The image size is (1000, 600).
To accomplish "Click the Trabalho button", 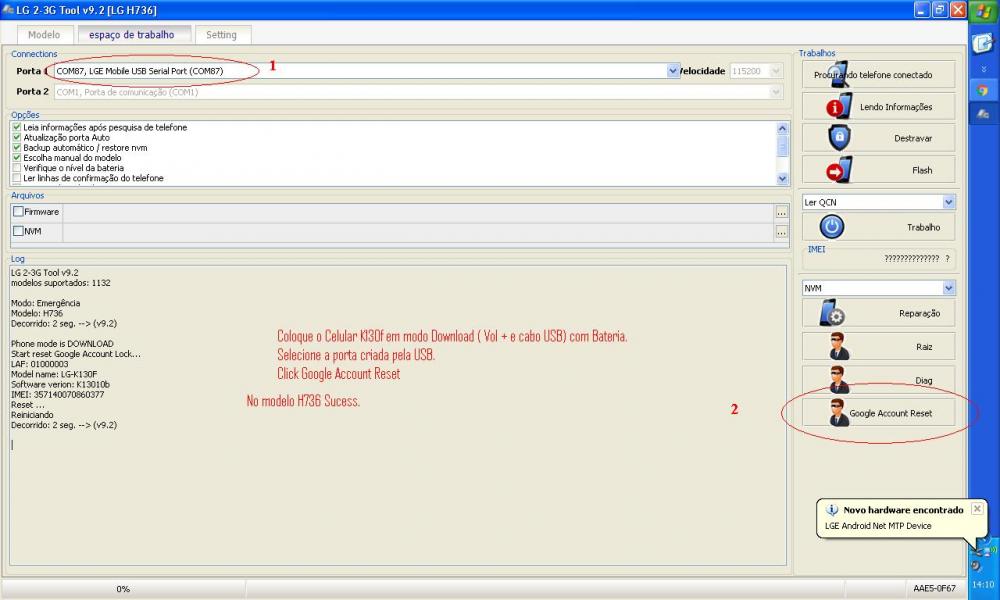I will click(878, 227).
